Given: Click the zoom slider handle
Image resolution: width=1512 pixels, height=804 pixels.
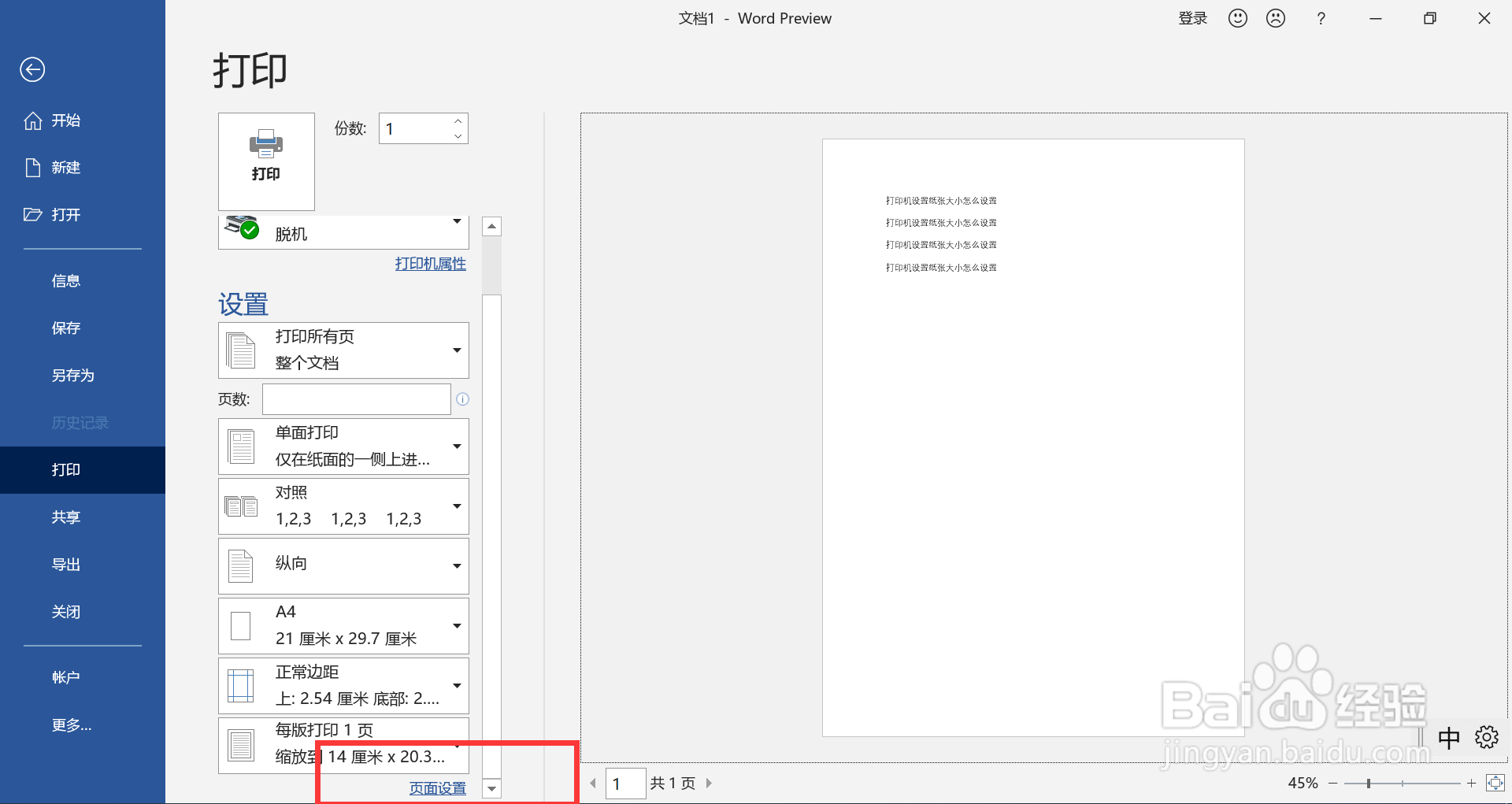Looking at the screenshot, I should [x=1369, y=784].
